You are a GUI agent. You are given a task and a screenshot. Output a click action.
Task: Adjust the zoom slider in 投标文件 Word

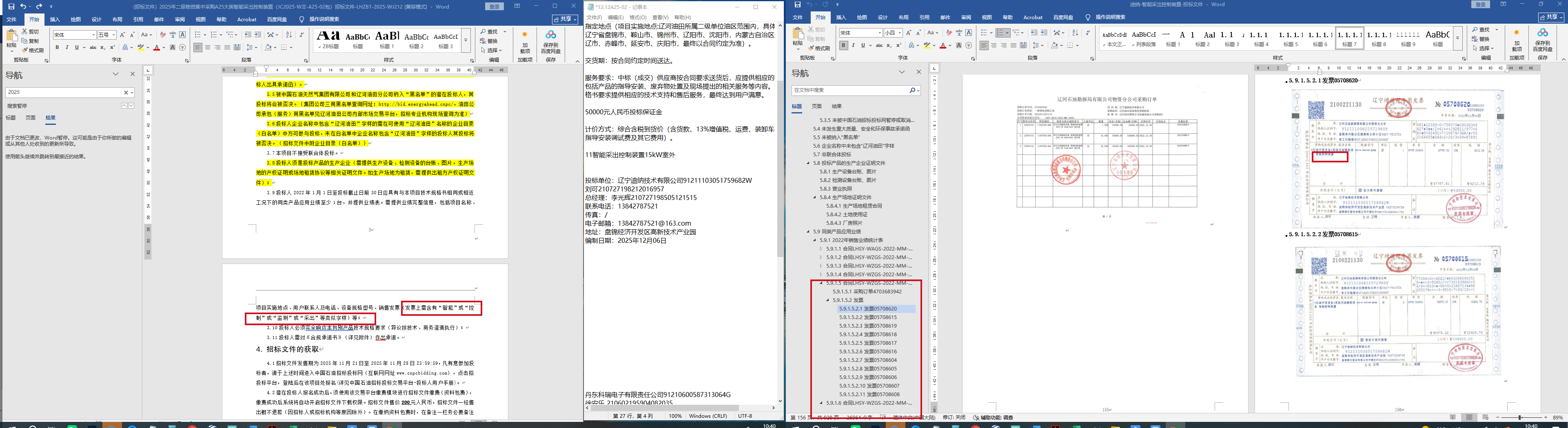click(x=1520, y=418)
